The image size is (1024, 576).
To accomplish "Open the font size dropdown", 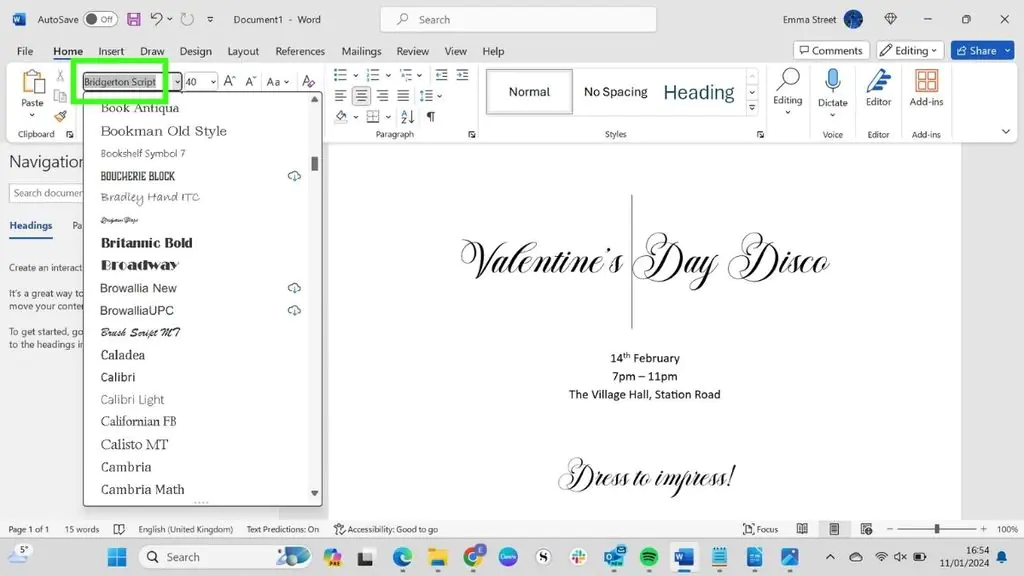I will (x=213, y=82).
